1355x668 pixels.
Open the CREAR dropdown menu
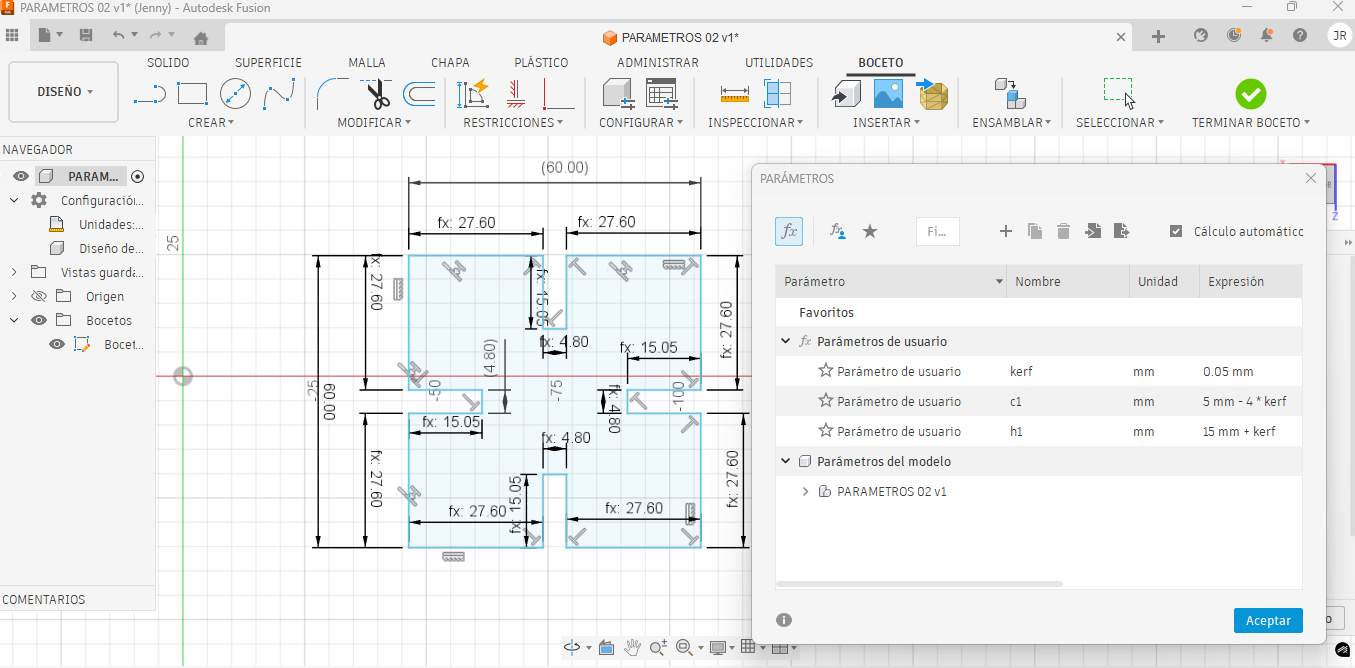(210, 123)
